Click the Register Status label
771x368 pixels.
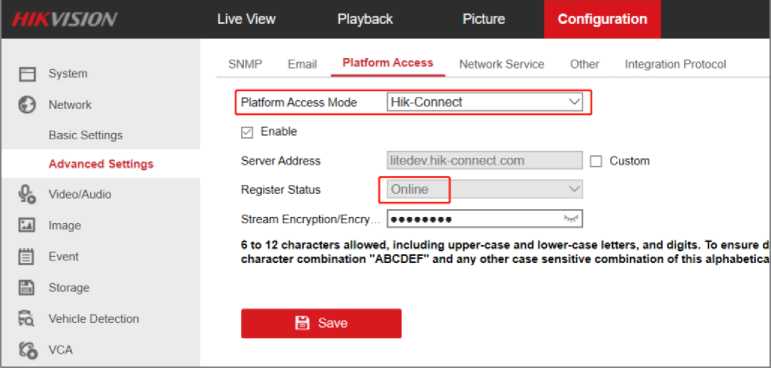point(280,190)
